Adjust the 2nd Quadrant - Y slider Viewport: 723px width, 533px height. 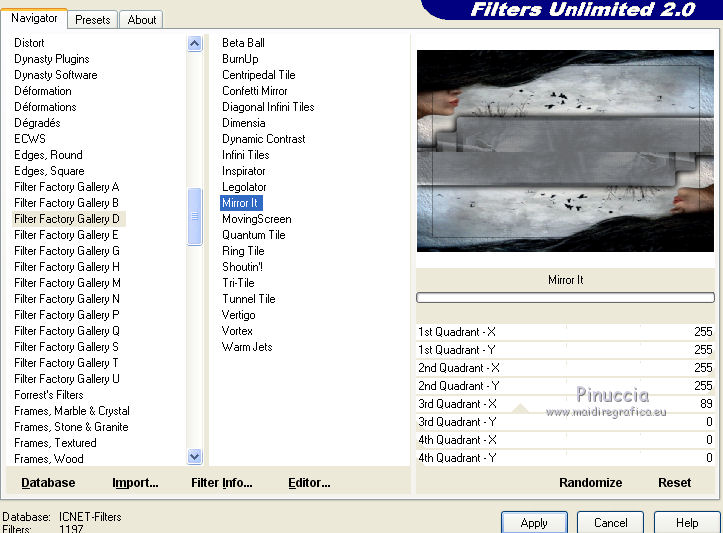[x=565, y=386]
